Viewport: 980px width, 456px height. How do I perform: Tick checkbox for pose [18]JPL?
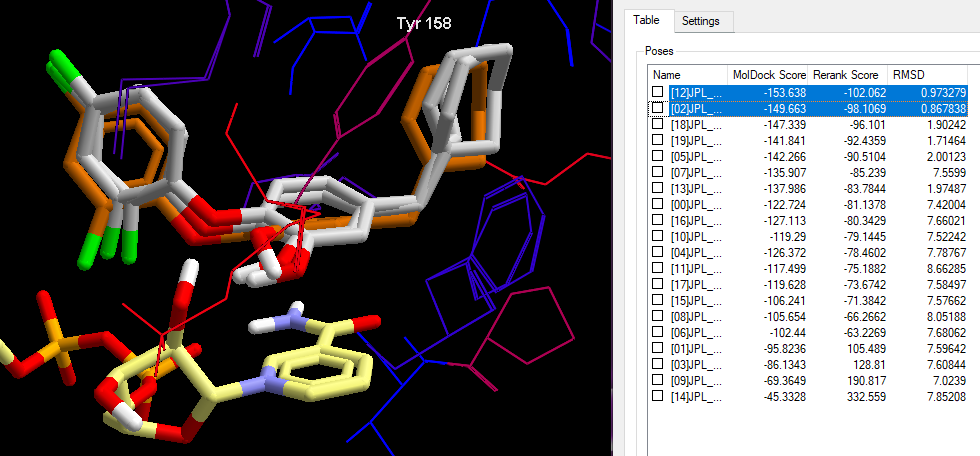[x=658, y=124]
